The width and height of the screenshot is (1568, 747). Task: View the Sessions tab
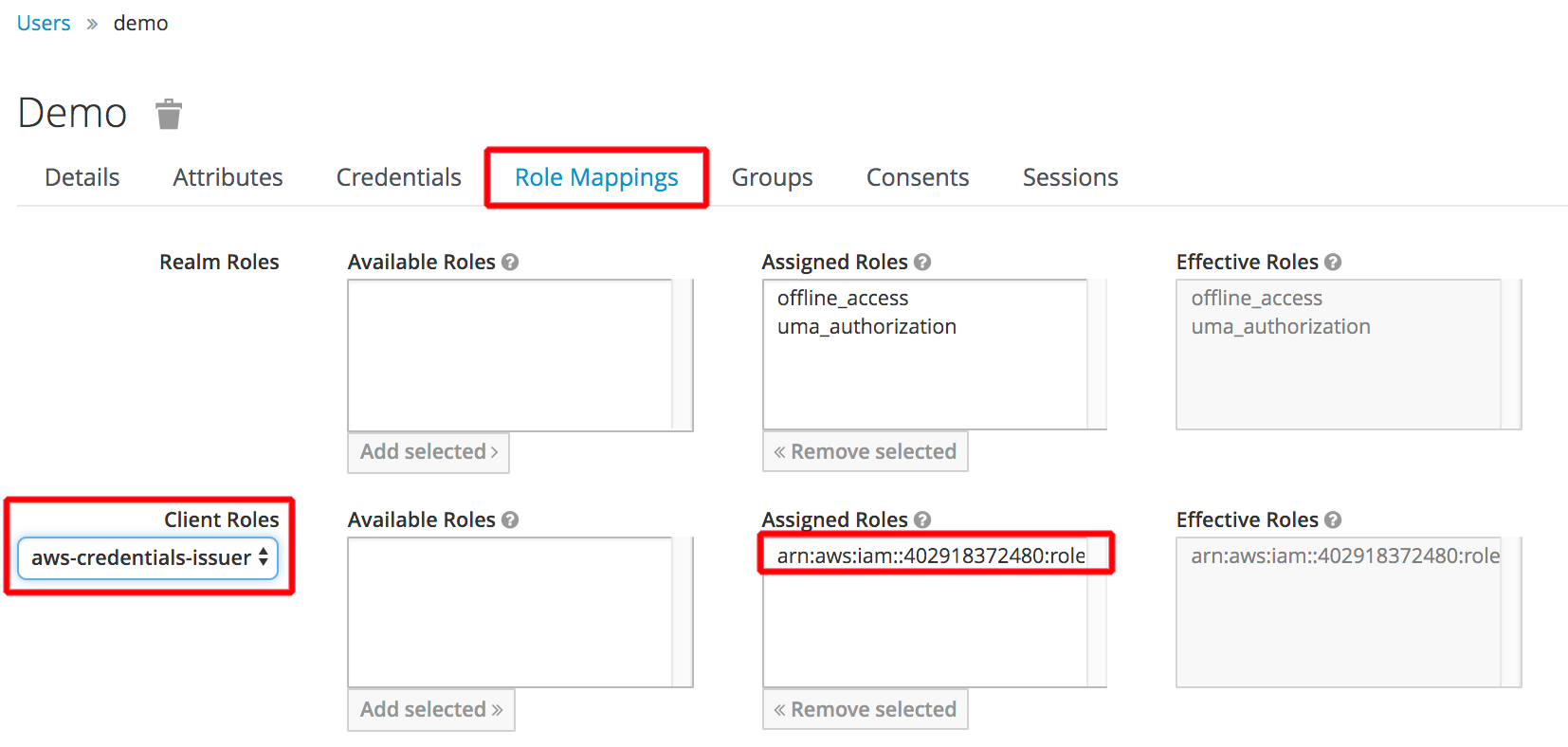1070,177
